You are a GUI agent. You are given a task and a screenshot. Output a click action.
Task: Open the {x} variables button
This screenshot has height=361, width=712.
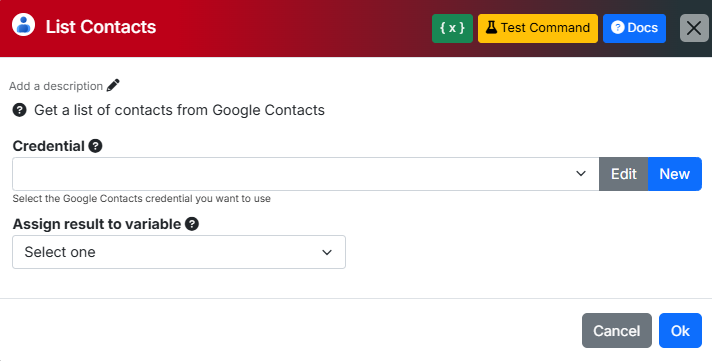tap(452, 28)
